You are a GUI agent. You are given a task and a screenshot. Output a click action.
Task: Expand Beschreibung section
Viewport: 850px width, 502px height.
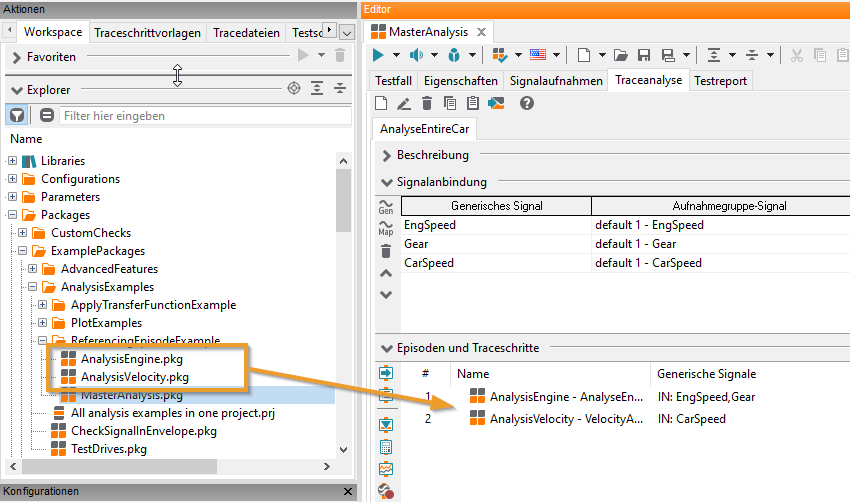pyautogui.click(x=387, y=156)
